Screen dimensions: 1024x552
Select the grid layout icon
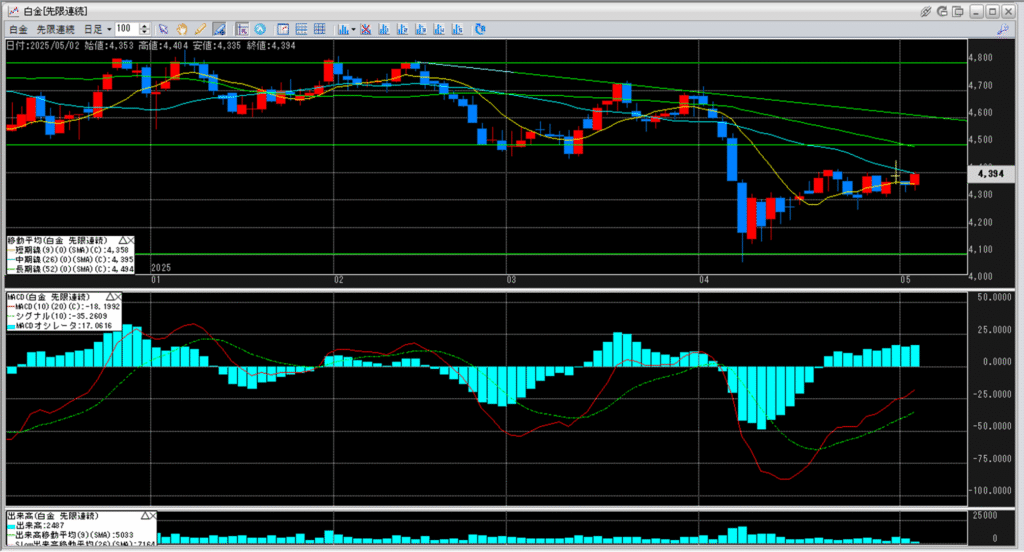coord(319,29)
